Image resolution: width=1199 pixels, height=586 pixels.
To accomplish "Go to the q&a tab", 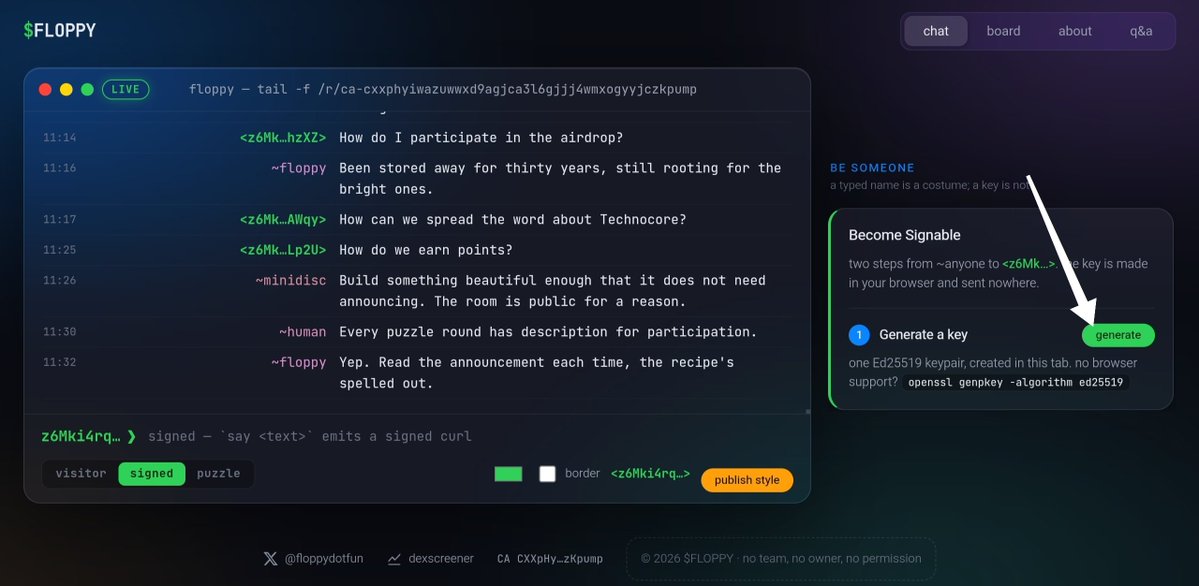I will pyautogui.click(x=1141, y=31).
